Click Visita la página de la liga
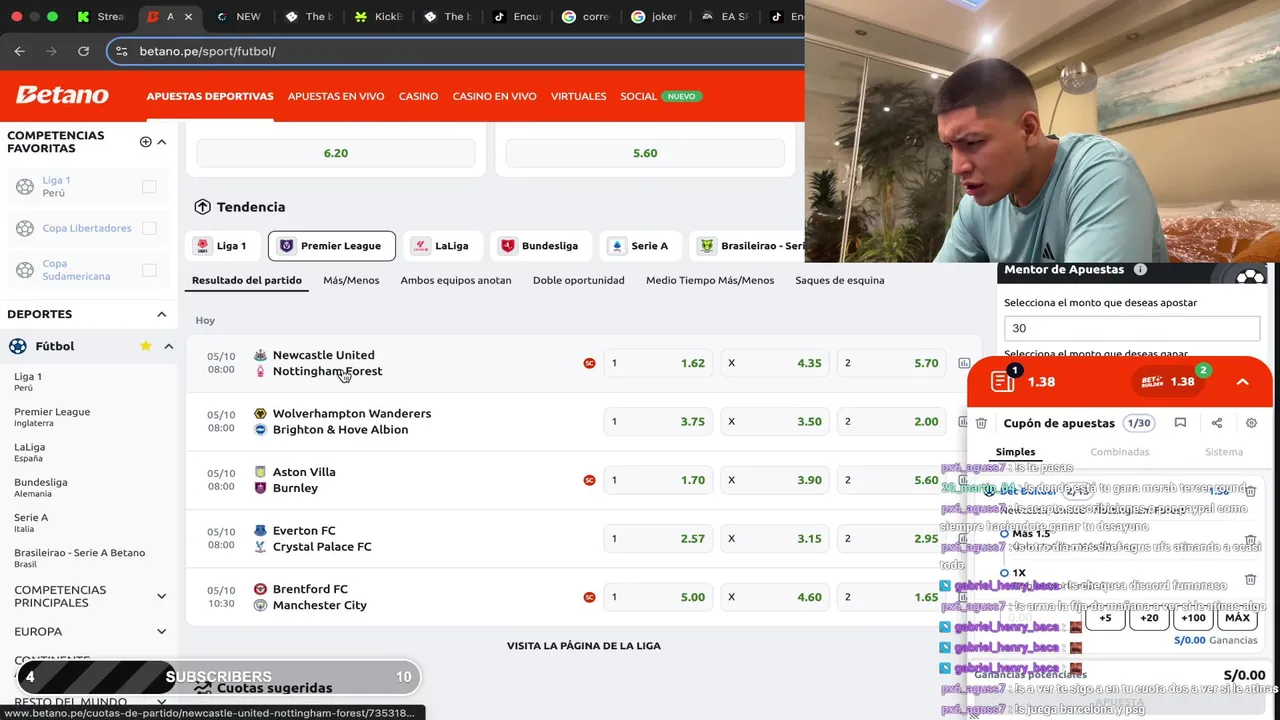Viewport: 1280px width, 720px height. click(x=584, y=646)
